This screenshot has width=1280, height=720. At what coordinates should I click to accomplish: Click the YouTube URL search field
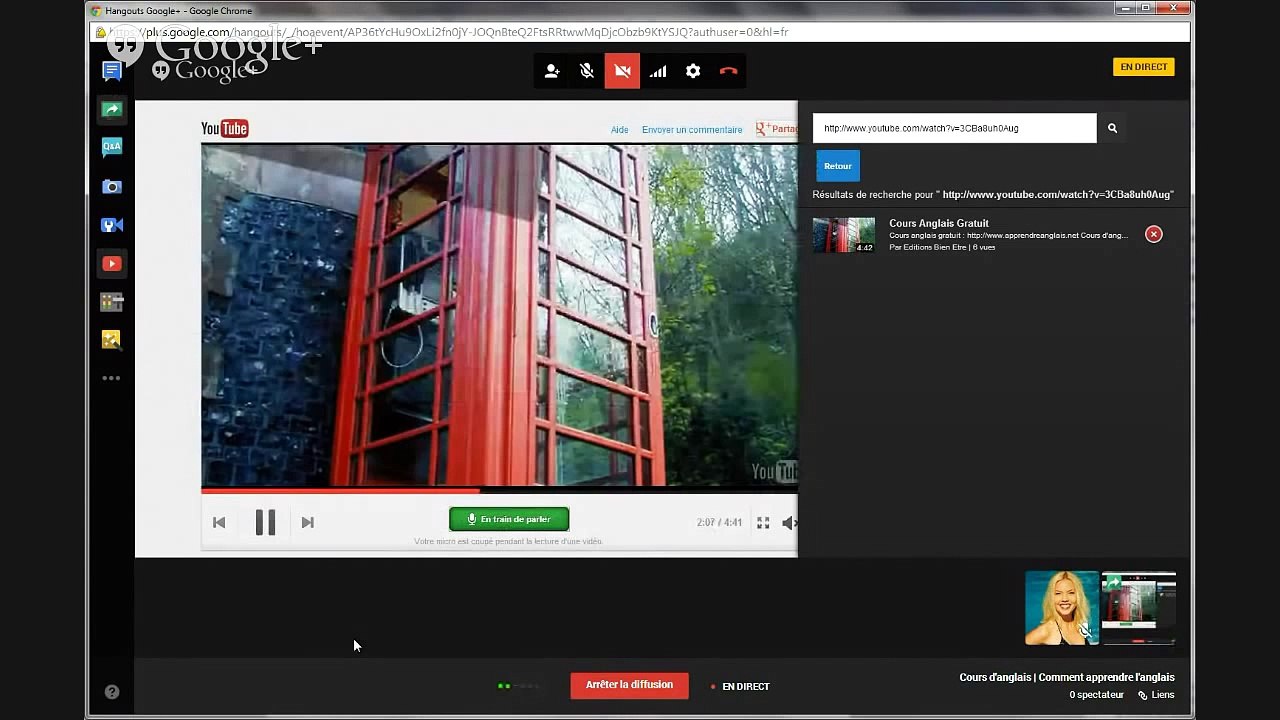tap(954, 128)
